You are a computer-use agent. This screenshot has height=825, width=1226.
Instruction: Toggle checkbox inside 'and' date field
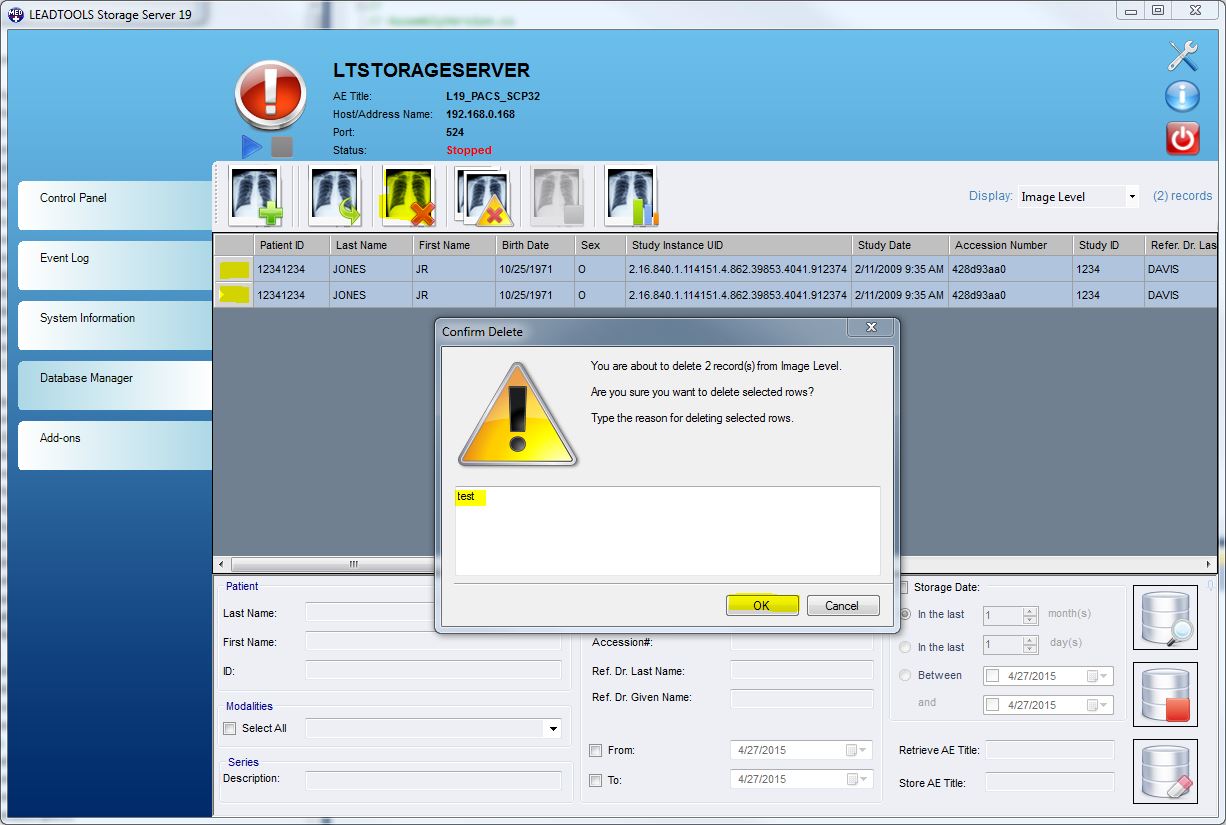[x=993, y=705]
